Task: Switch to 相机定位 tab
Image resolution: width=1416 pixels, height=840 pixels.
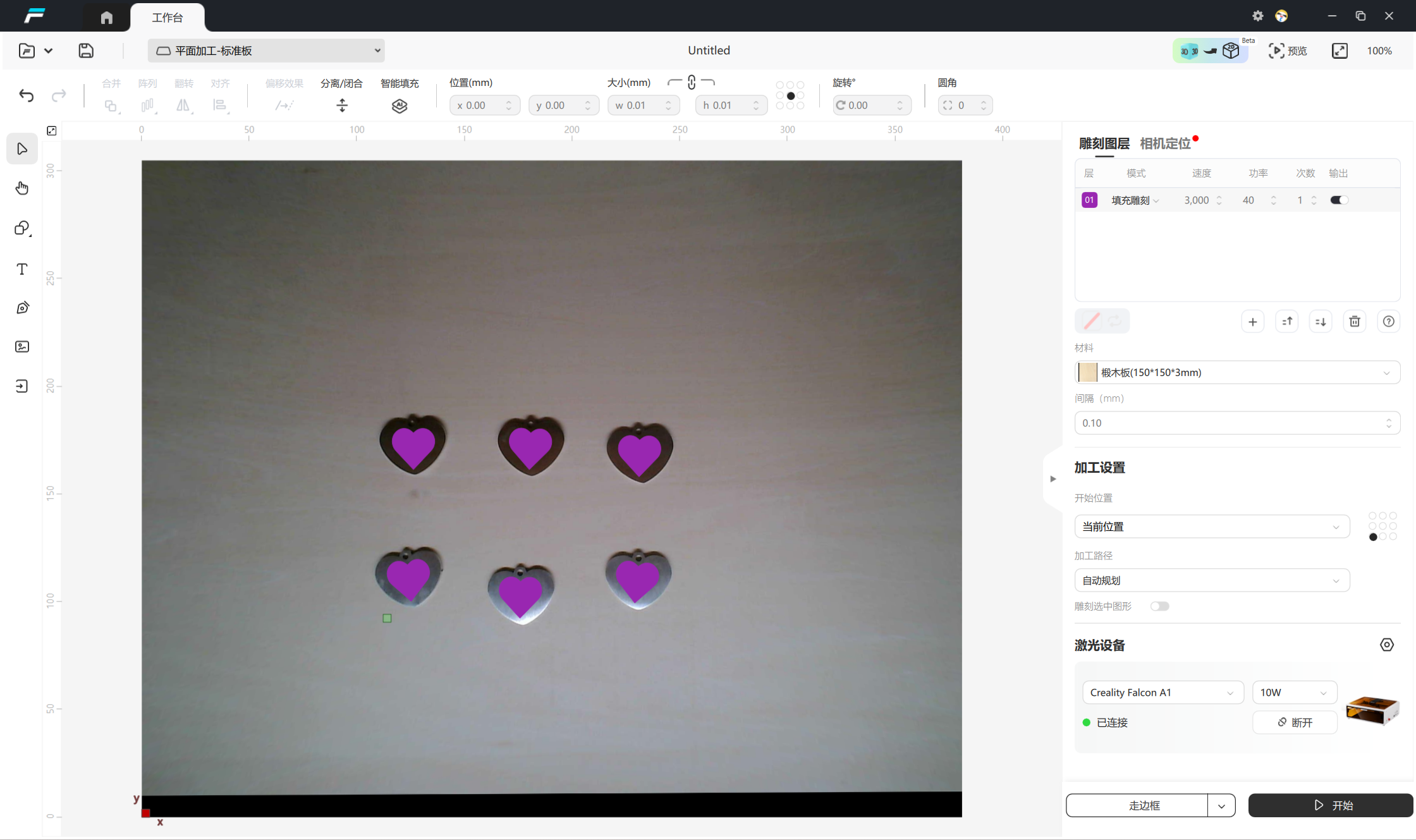Action: point(1165,143)
